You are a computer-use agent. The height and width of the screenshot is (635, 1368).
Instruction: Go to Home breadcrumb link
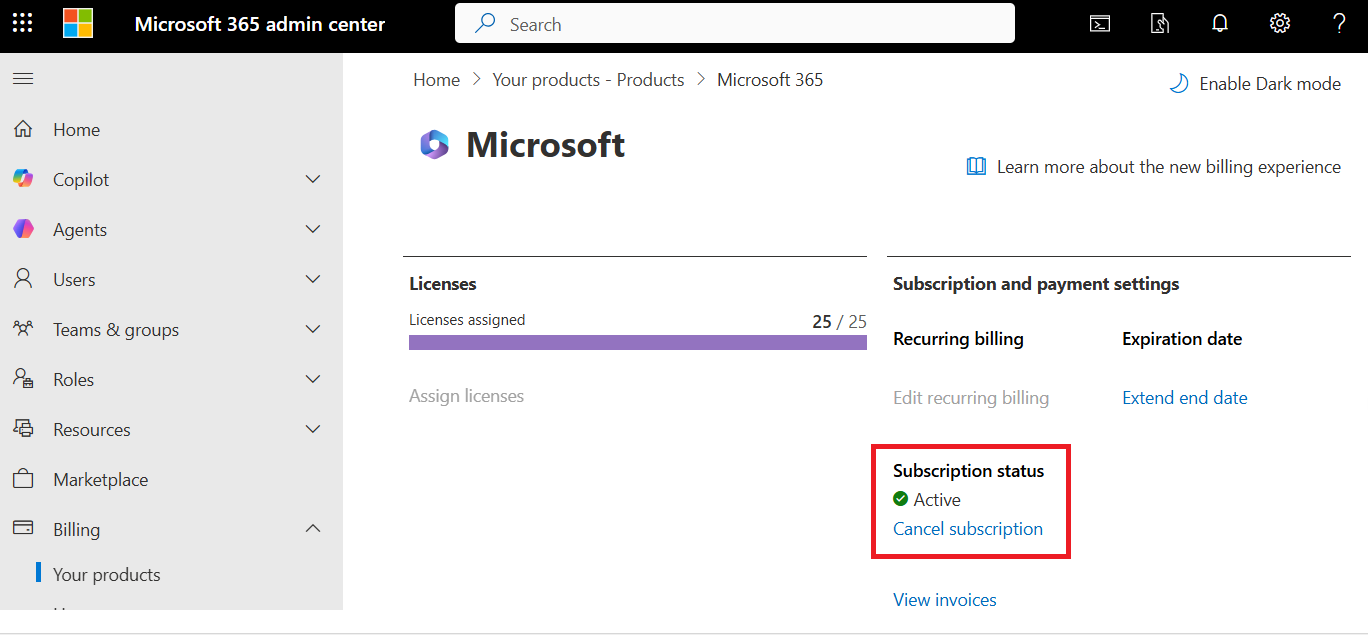437,80
